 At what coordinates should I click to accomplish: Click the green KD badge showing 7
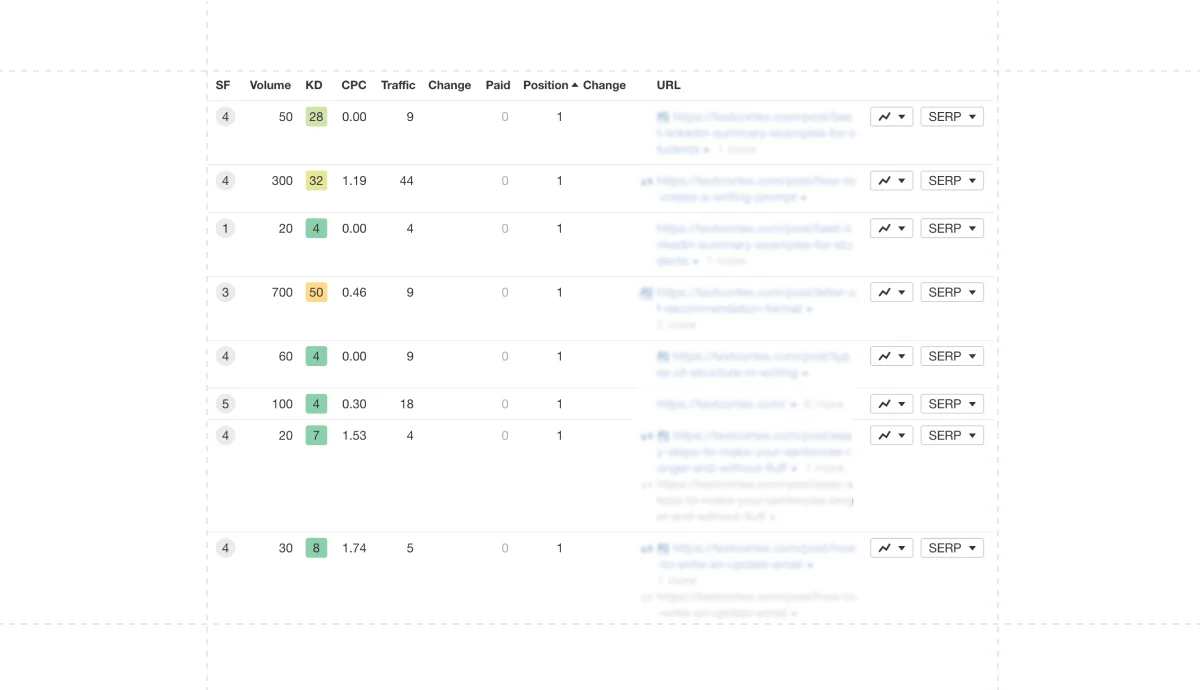[x=316, y=435]
